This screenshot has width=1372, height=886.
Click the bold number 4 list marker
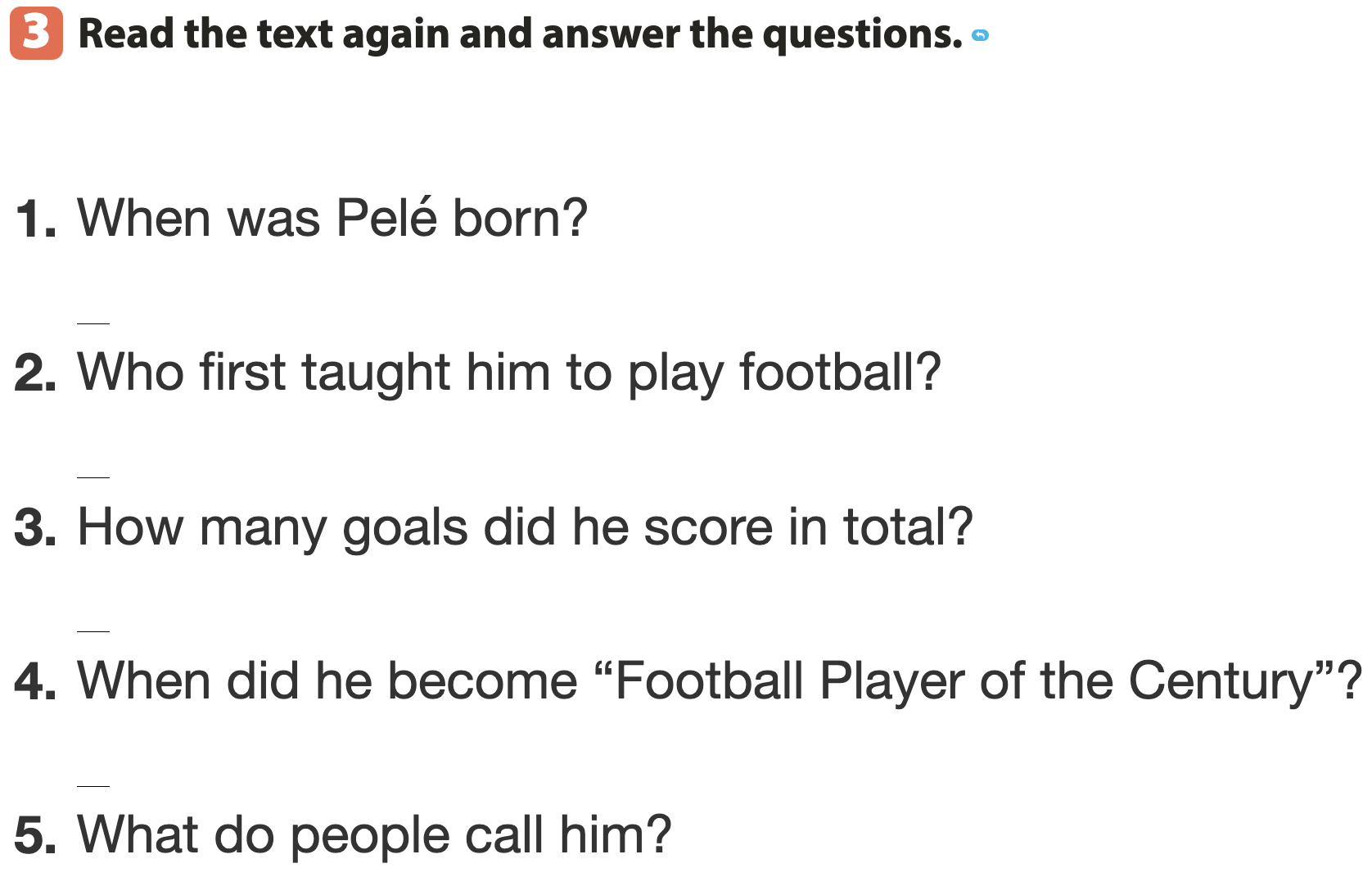click(34, 681)
